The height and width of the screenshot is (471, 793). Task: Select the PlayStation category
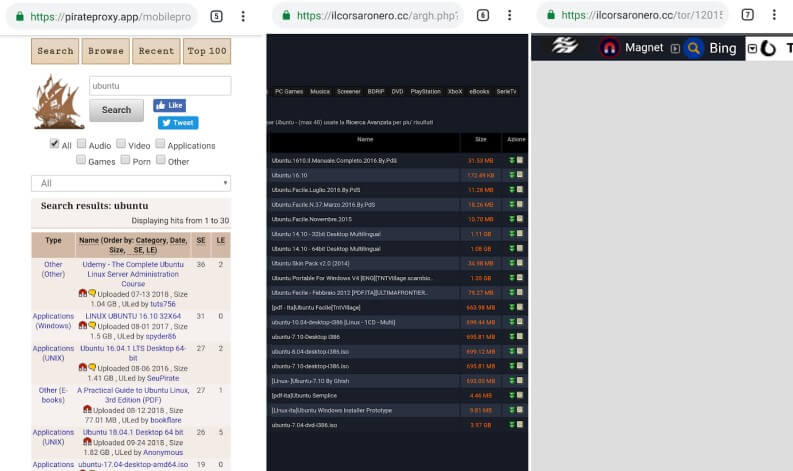425,92
